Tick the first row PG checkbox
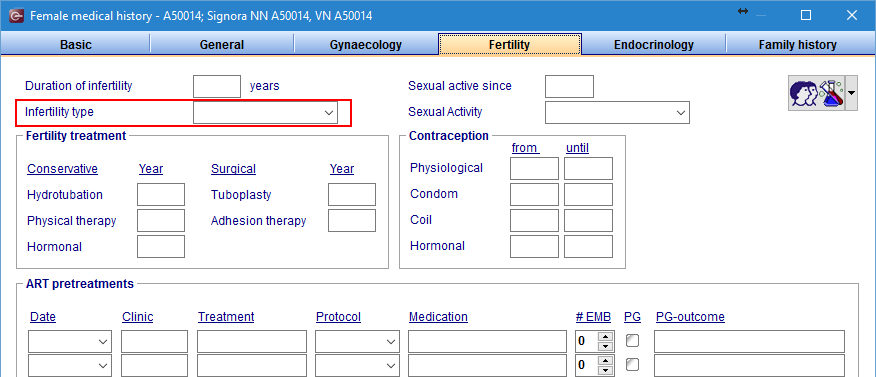Screen dimensions: 876x377 tap(632, 341)
